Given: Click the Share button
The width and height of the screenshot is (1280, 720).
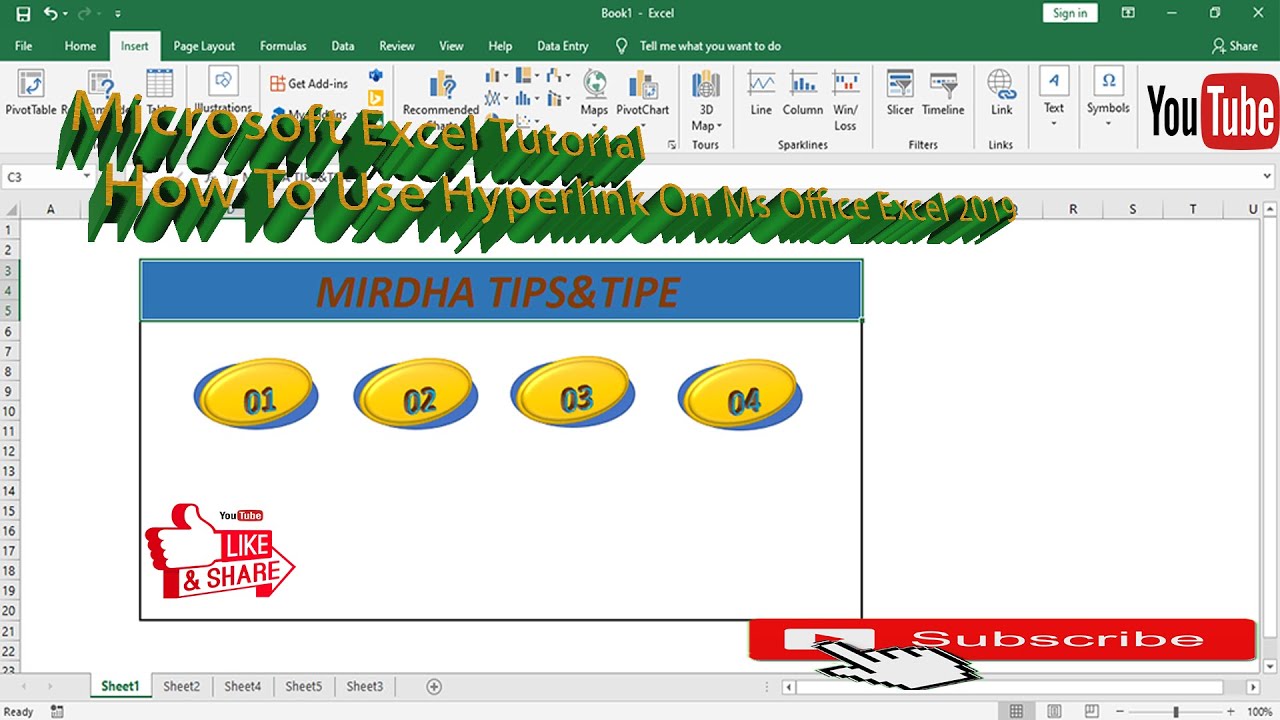Looking at the screenshot, I should [1235, 46].
